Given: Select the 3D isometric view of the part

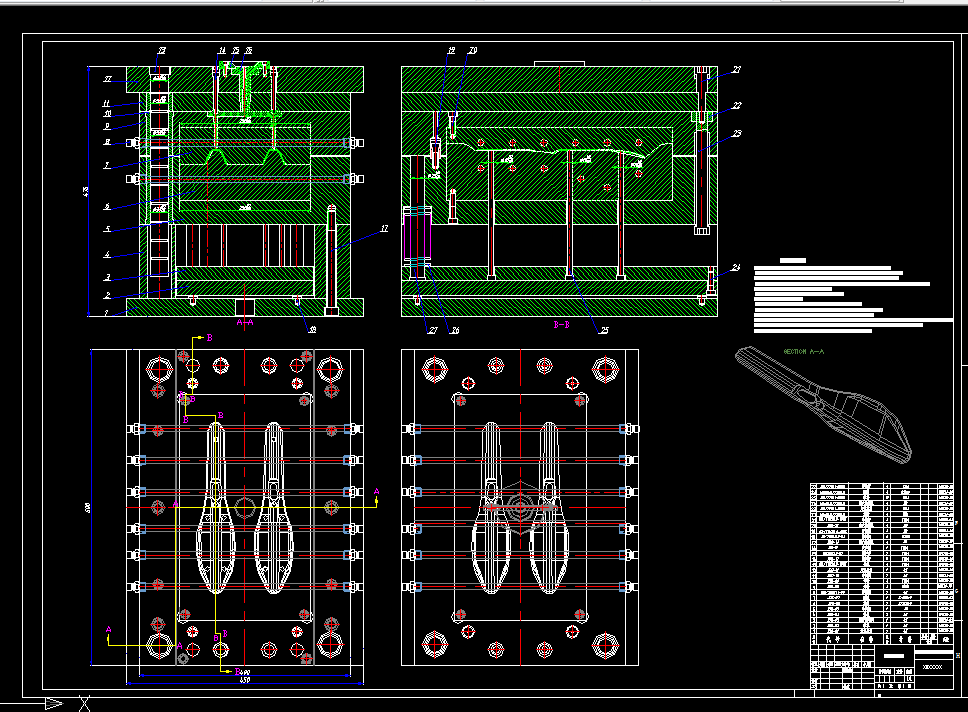Looking at the screenshot, I should 824,404.
